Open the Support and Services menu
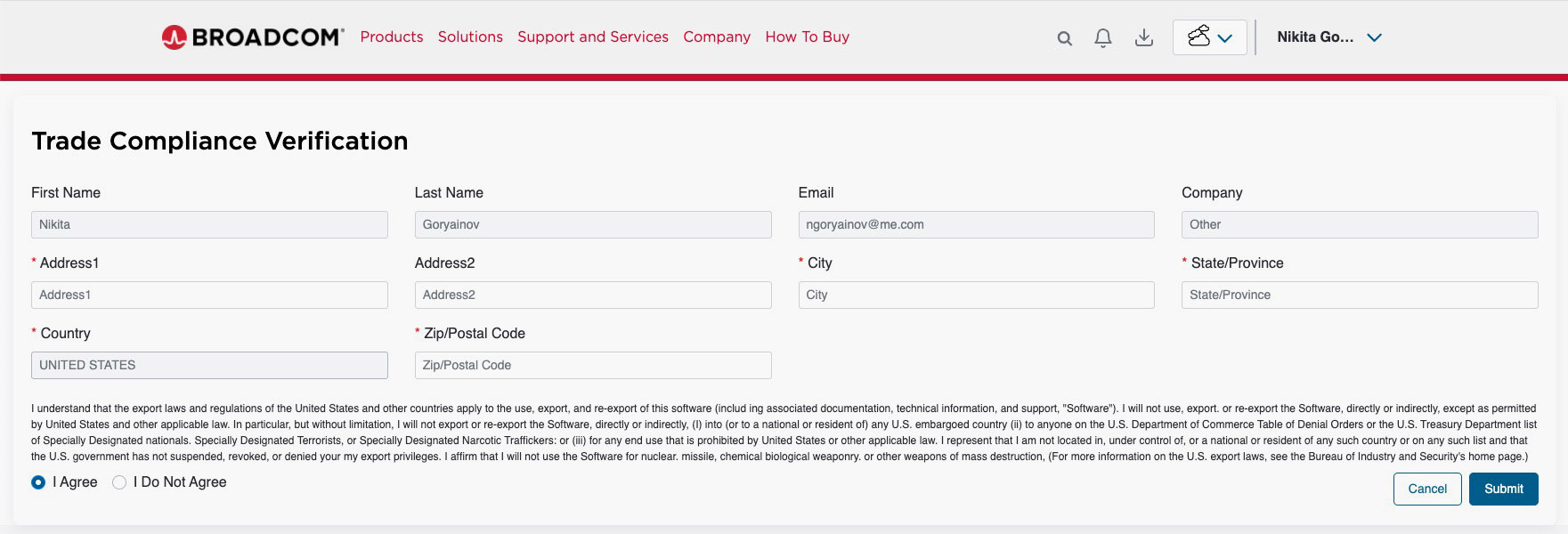Image resolution: width=1568 pixels, height=534 pixels. (593, 37)
